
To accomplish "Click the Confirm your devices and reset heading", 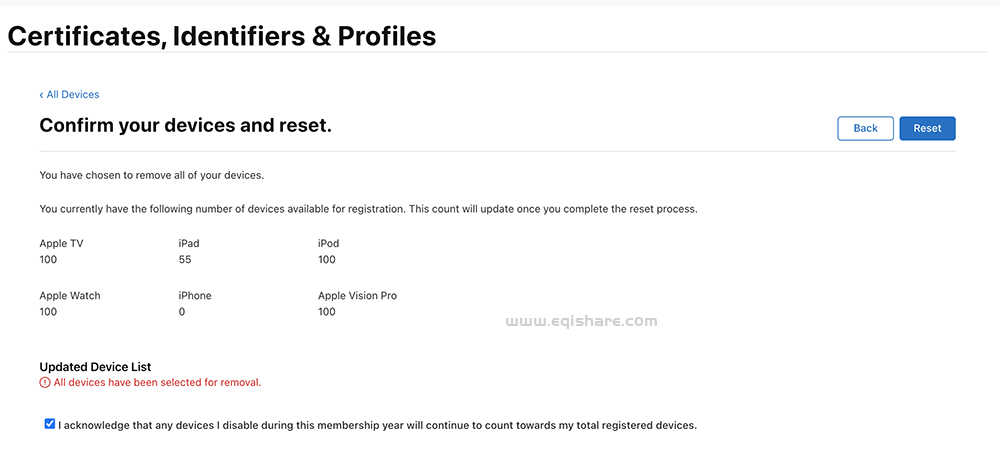I will tap(185, 126).
